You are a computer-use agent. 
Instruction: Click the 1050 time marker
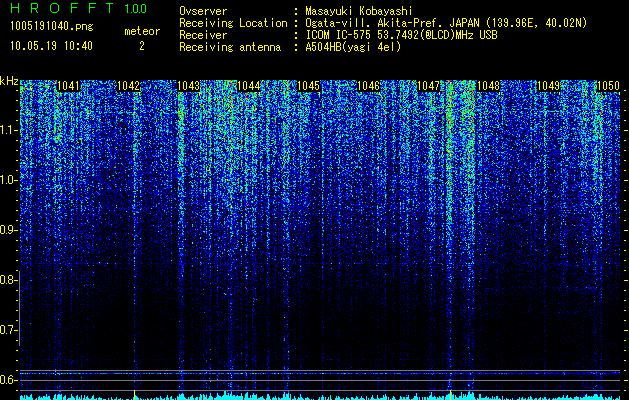click(608, 86)
